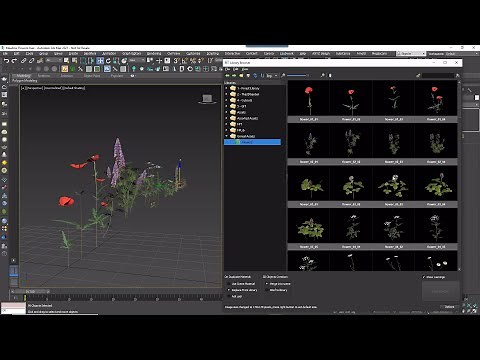Viewport: 480px width, 360px height.
Task: Select the green leafy plant thumbnail Flower_03_01
Action: 309,186
